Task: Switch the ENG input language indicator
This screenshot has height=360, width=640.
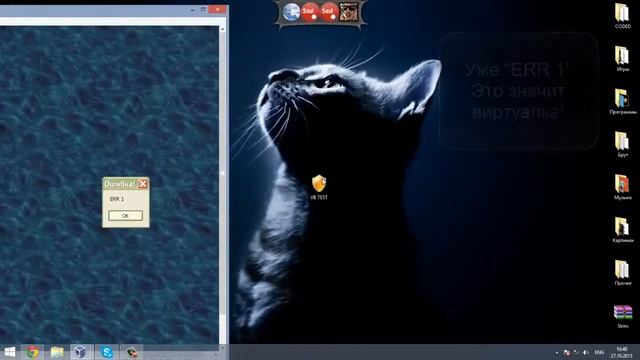Action: coord(599,352)
